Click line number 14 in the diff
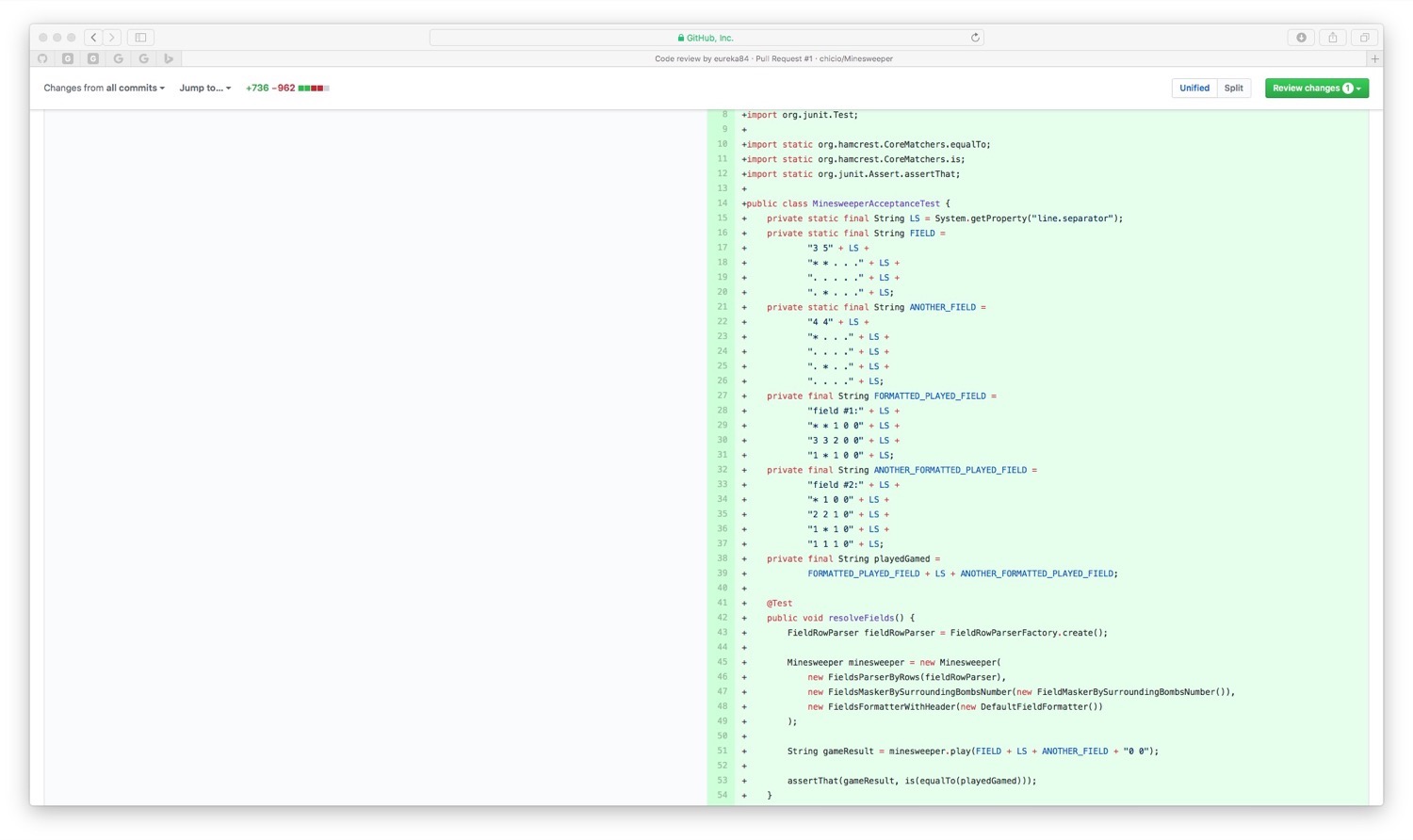1413x840 pixels. pyautogui.click(x=723, y=203)
